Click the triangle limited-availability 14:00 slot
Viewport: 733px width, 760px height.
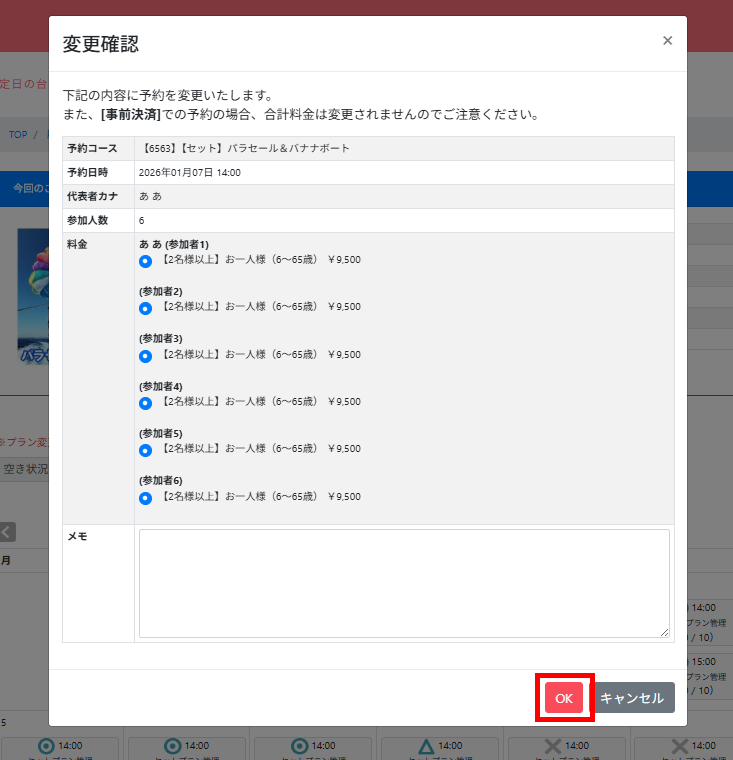[441, 747]
